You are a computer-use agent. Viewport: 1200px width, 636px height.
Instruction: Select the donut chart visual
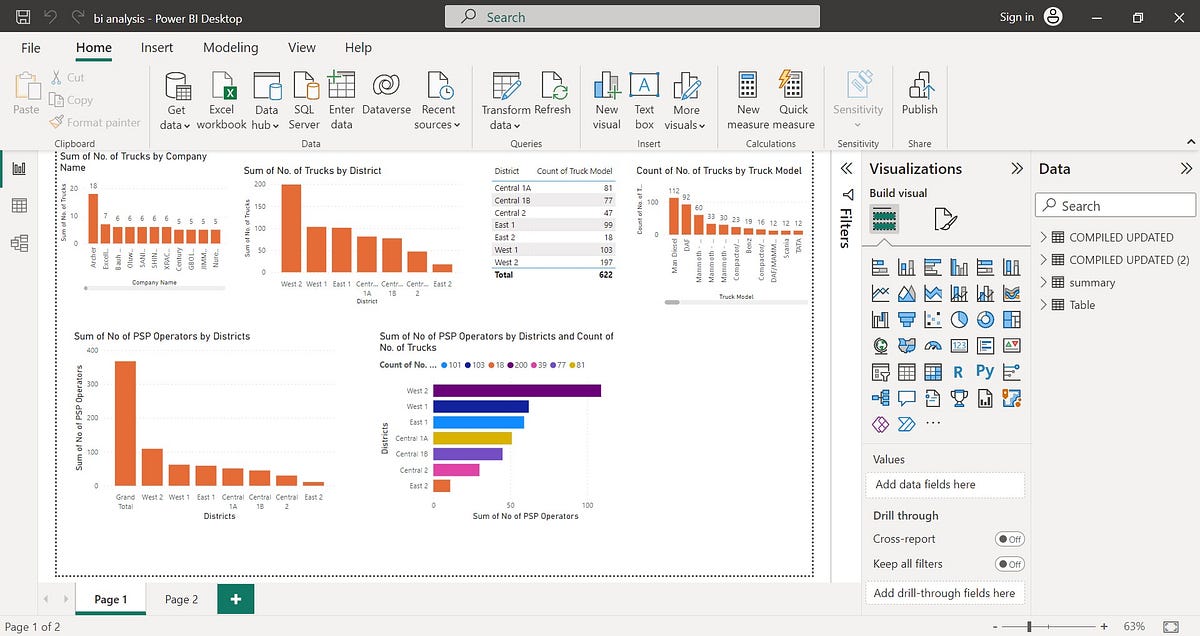click(985, 318)
